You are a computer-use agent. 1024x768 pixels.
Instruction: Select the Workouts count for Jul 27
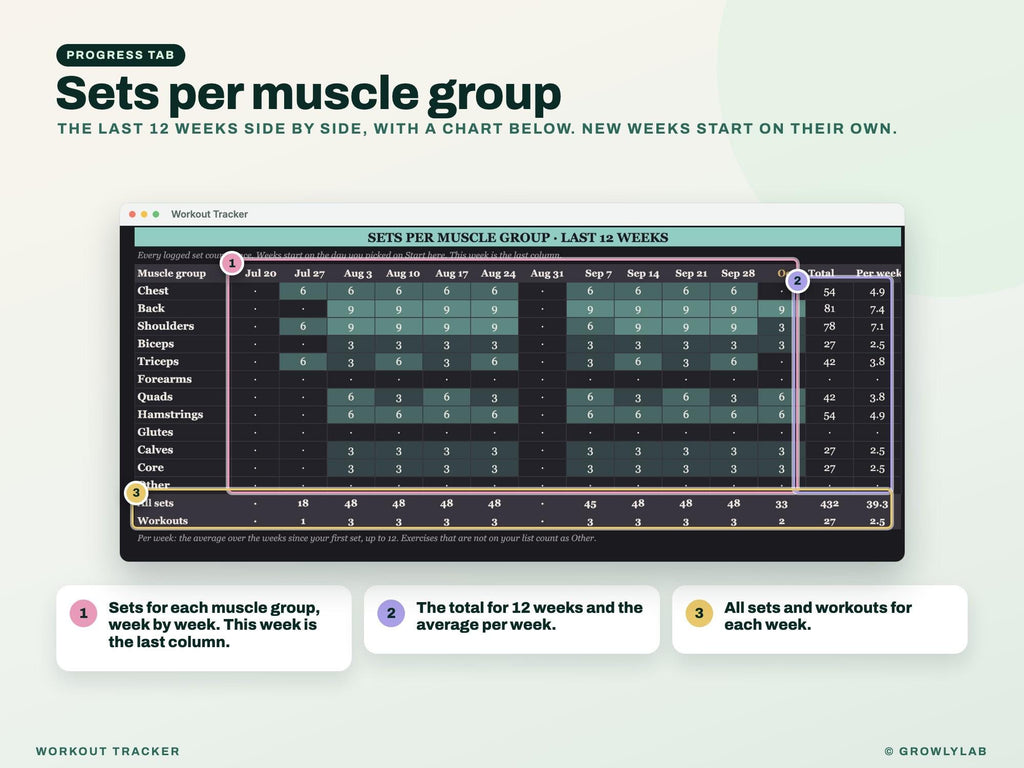click(303, 521)
